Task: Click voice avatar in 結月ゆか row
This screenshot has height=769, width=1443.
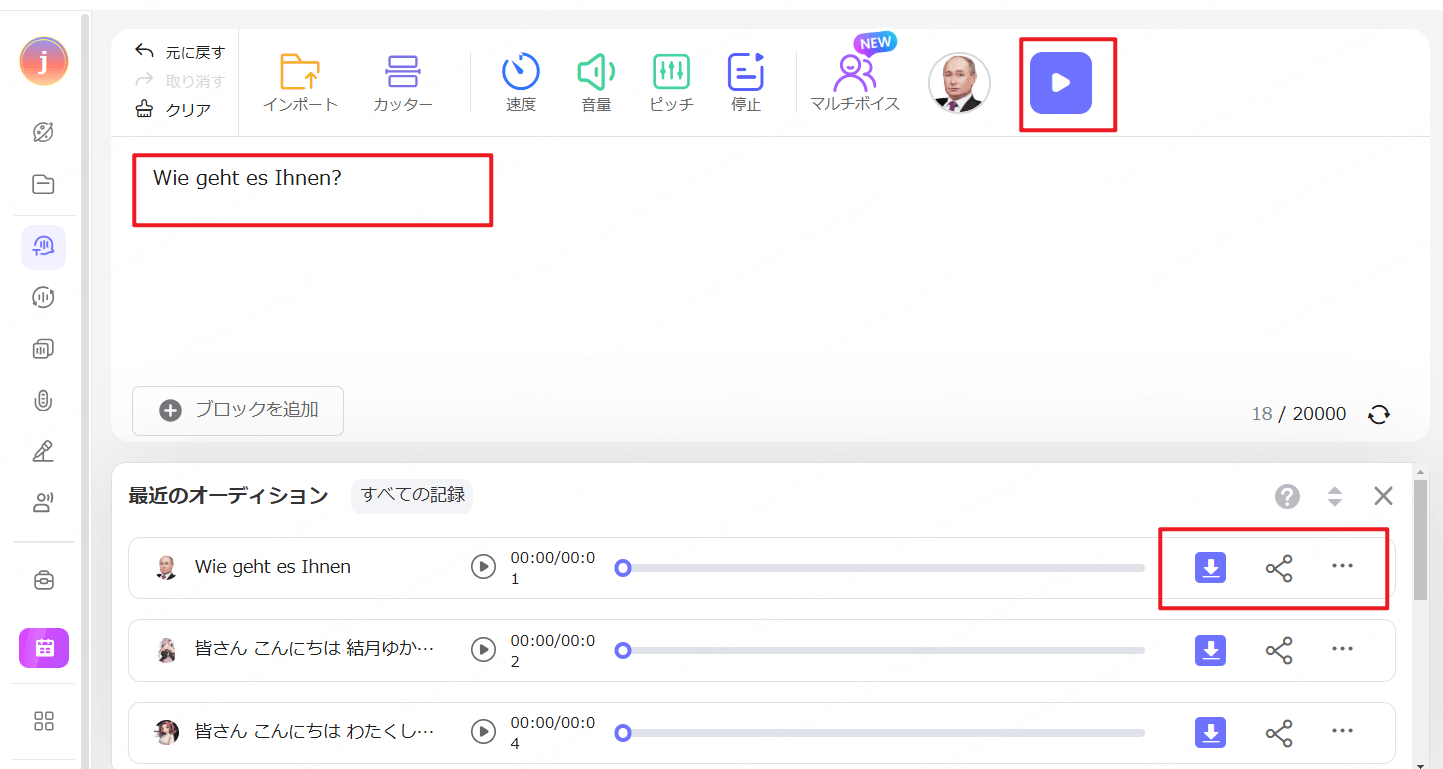Action: point(166,651)
